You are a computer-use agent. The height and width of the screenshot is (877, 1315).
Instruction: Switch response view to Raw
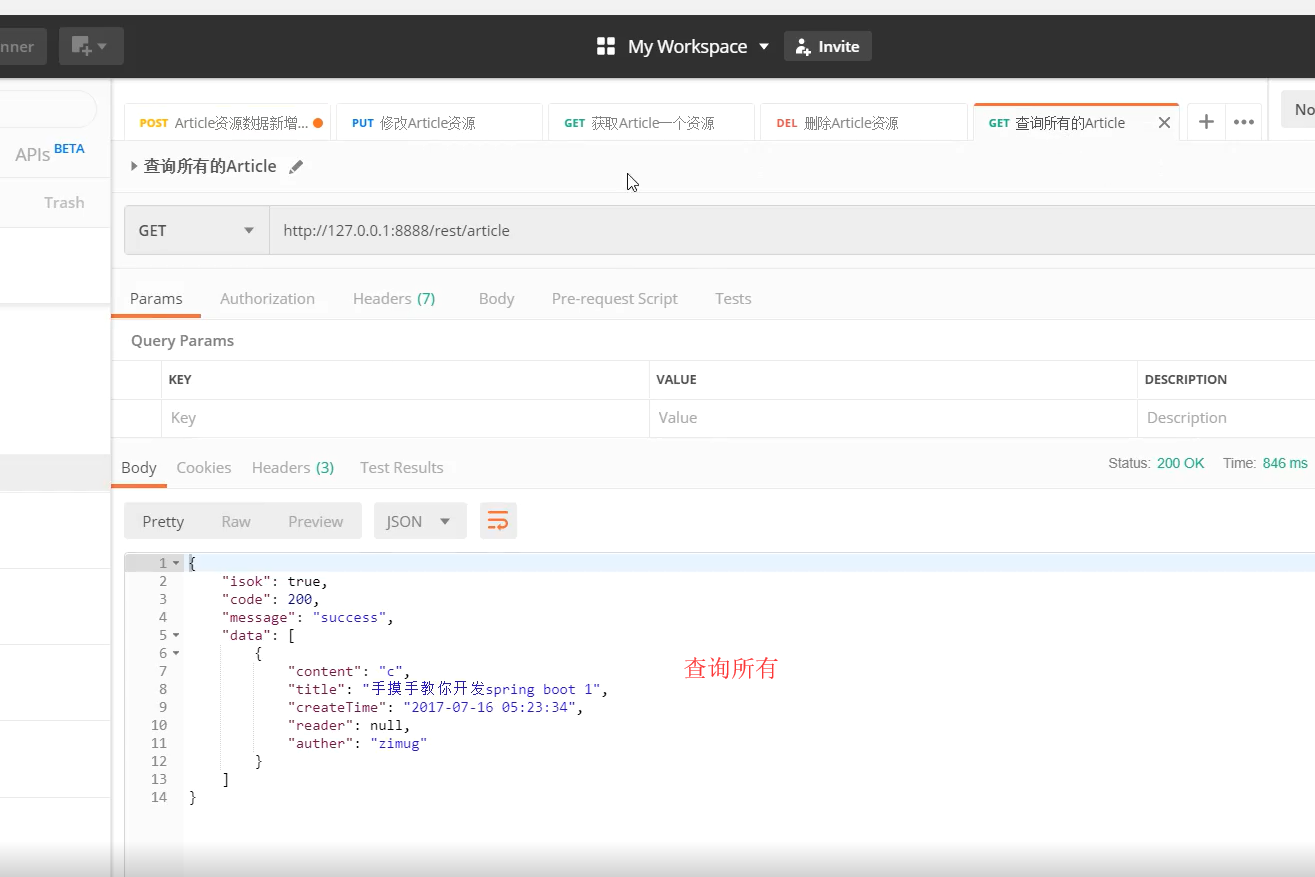[236, 521]
